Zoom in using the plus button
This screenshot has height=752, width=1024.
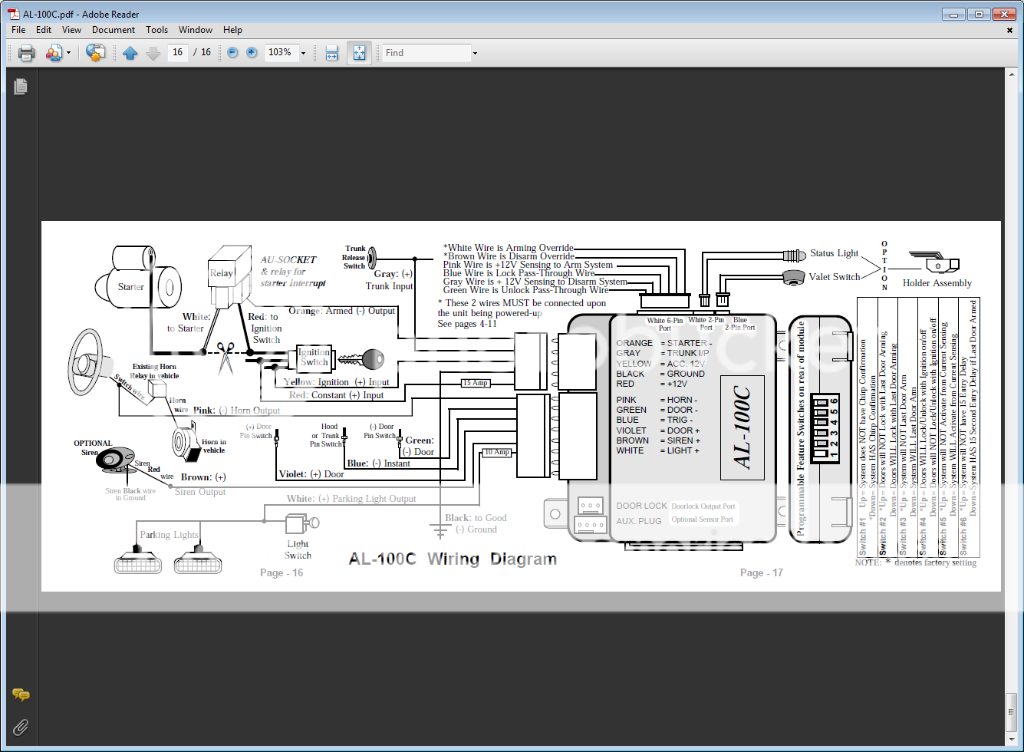click(252, 52)
